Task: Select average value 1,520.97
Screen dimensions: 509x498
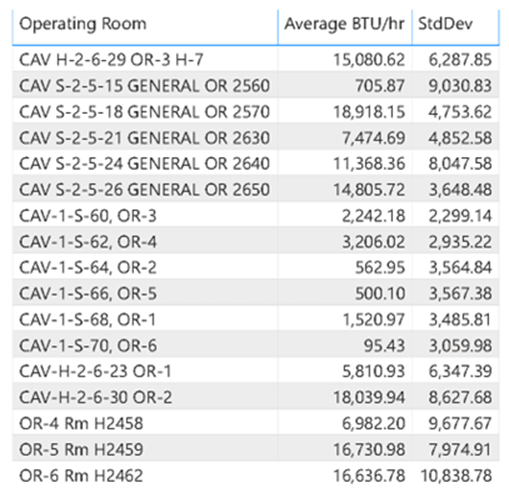Action: coord(374,320)
